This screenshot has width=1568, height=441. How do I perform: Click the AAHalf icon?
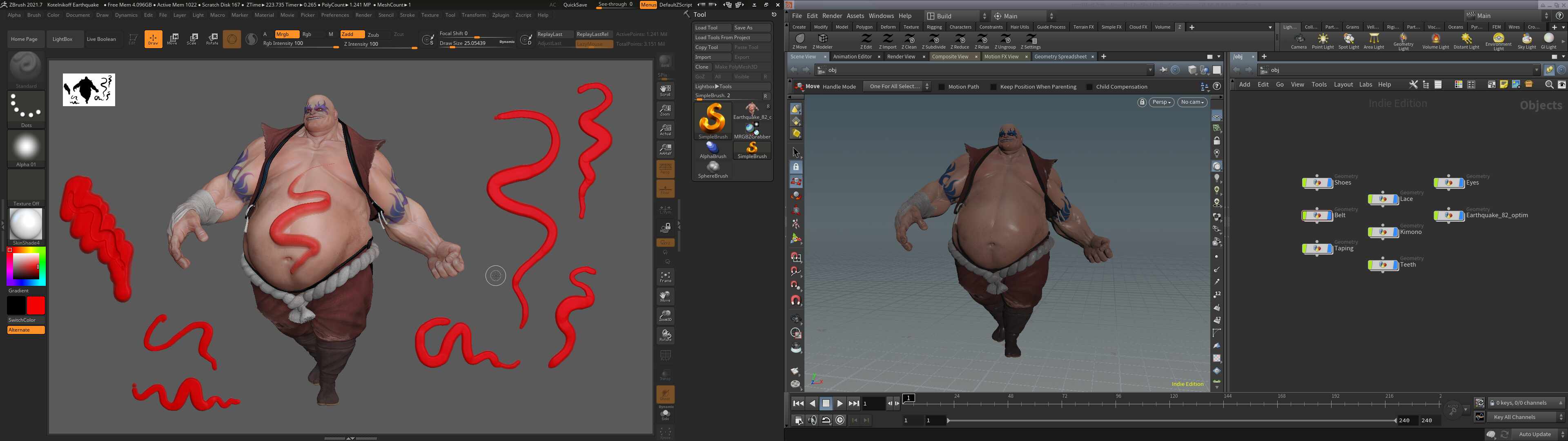tap(665, 149)
